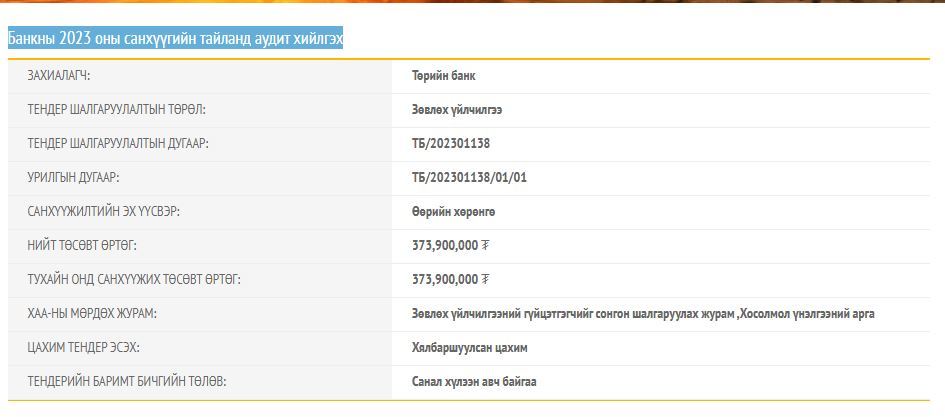Select the "Төрийн банк" value
This screenshot has width=945, height=417.
click(x=444, y=76)
